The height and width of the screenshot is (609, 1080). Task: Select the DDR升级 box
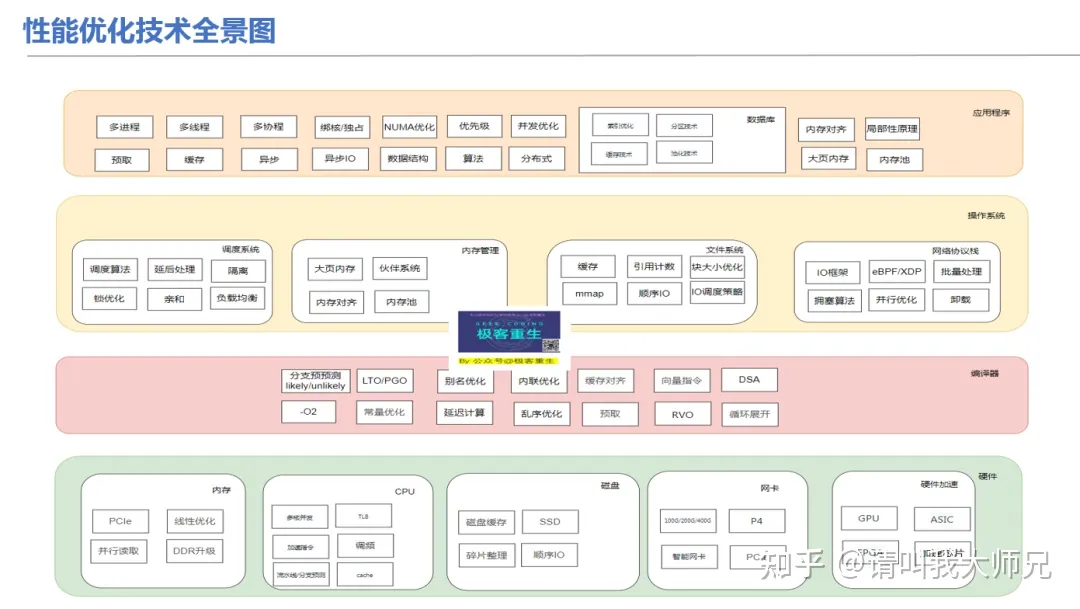pos(194,551)
